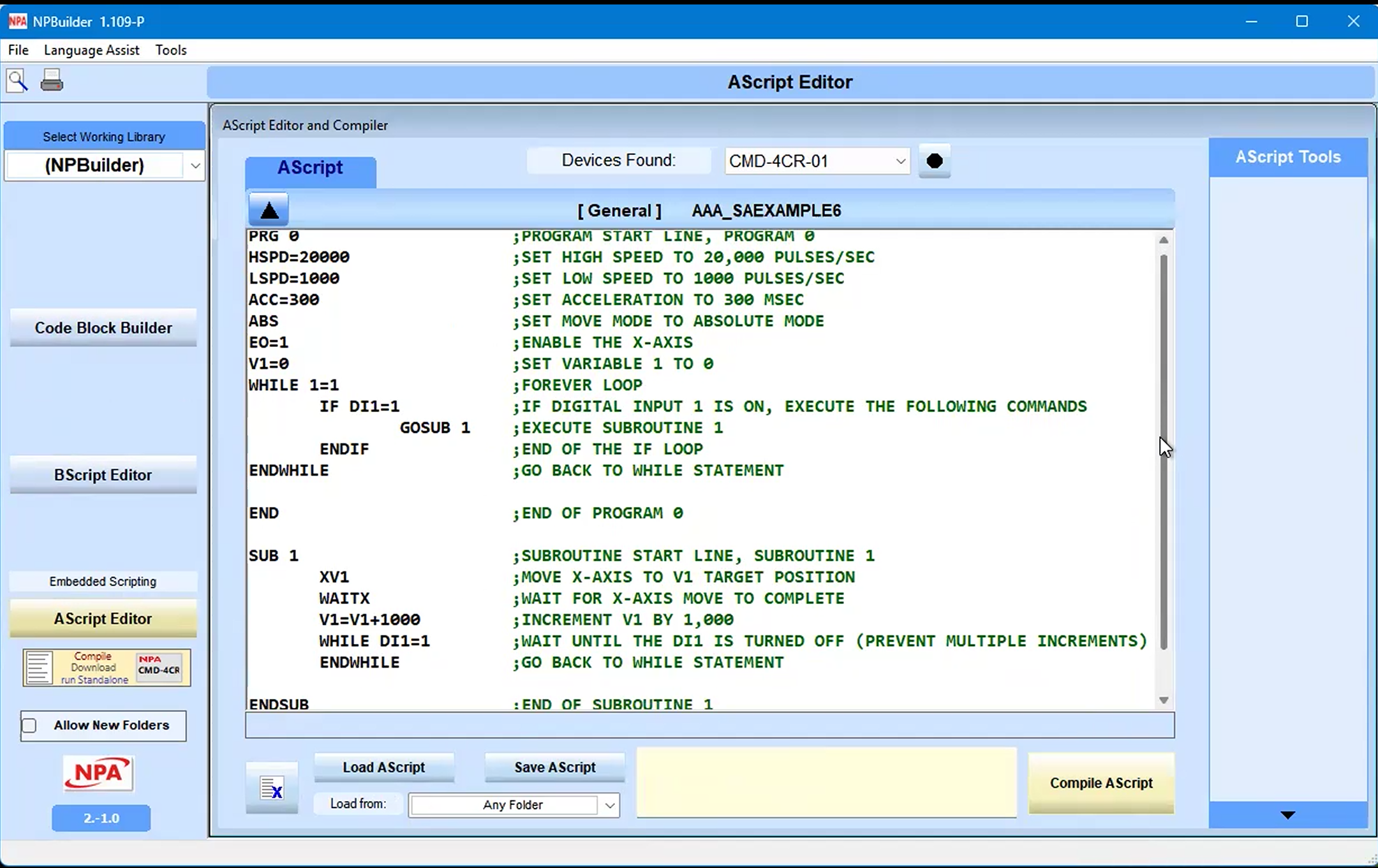1378x868 pixels.
Task: Click the LSPD=1000 code line
Action: point(294,279)
